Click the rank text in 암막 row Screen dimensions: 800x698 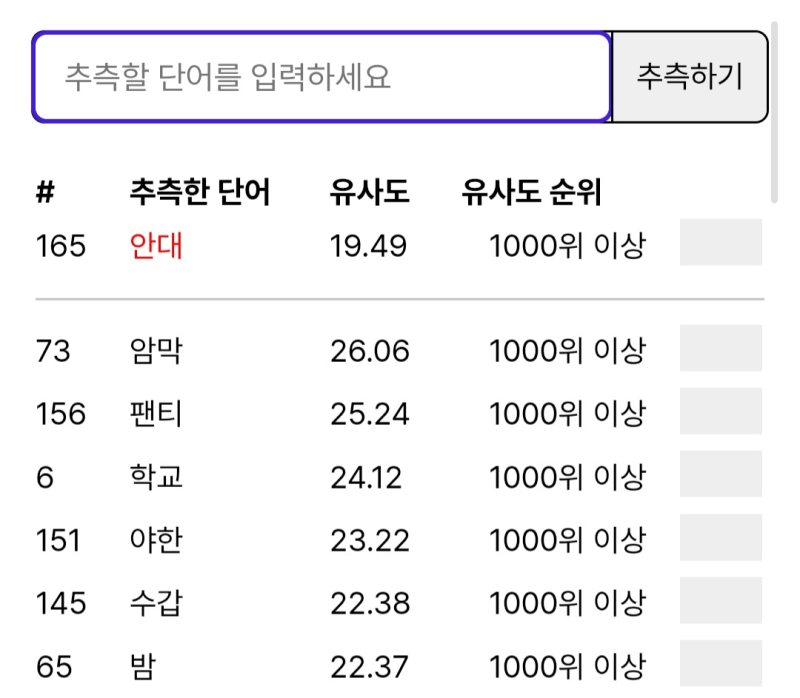point(567,351)
